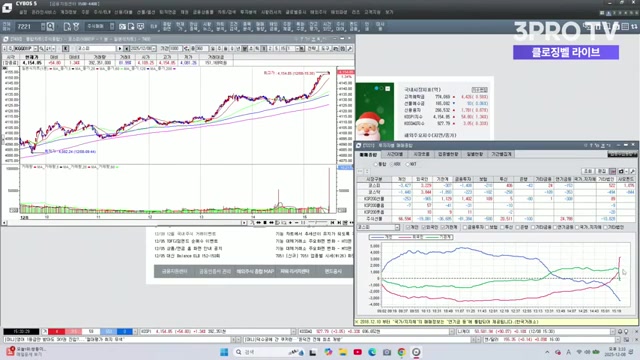Viewport: 640px width, 360px height.
Task: Check the 투신 checkbox
Action: click(x=502, y=227)
